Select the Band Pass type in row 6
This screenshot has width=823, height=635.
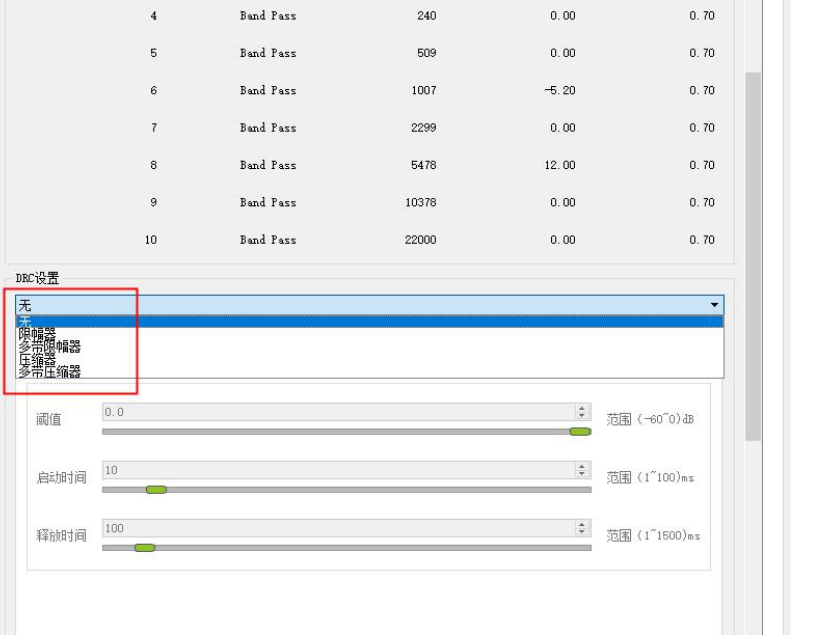click(268, 90)
